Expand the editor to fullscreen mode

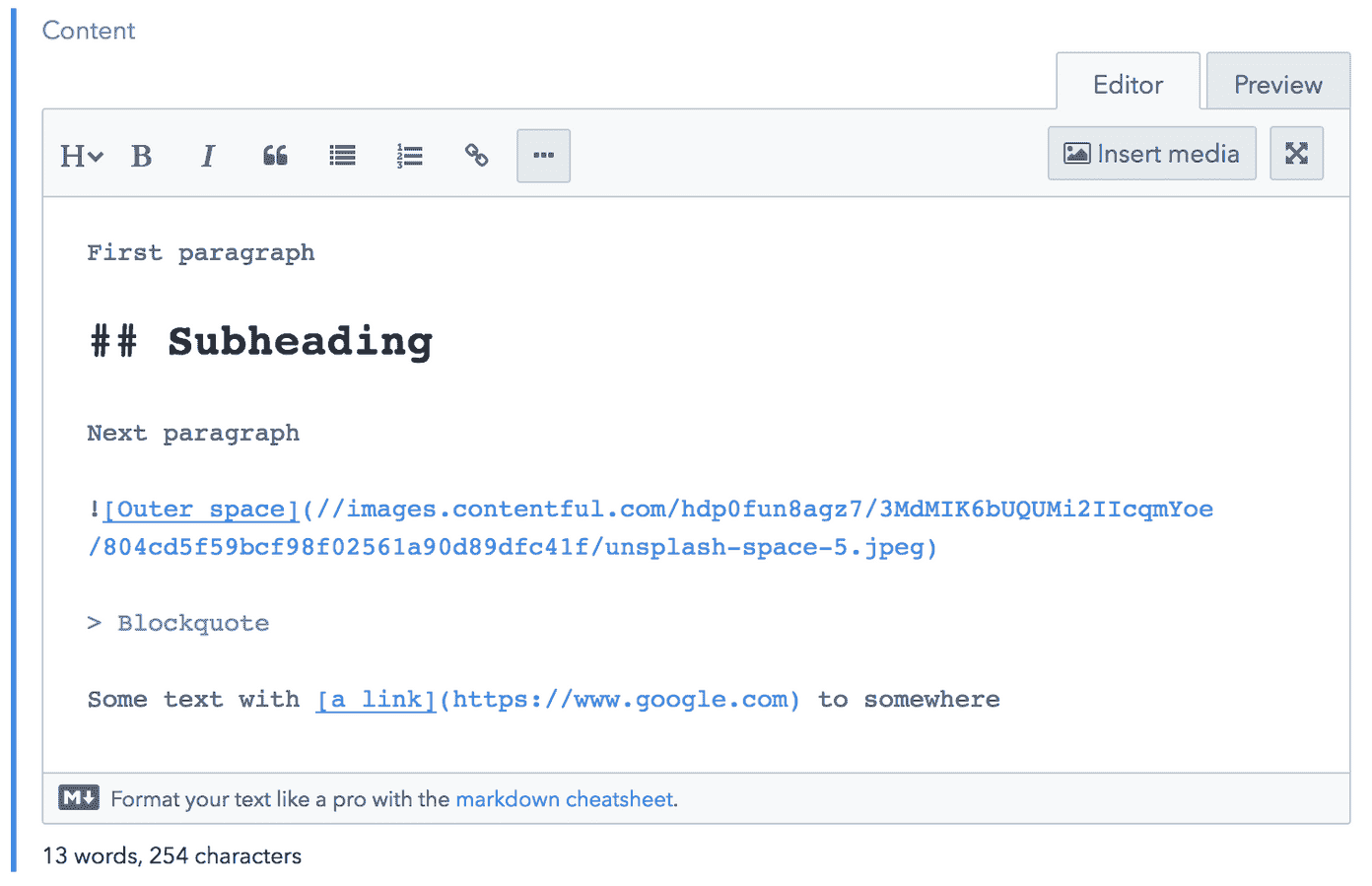tap(1296, 154)
